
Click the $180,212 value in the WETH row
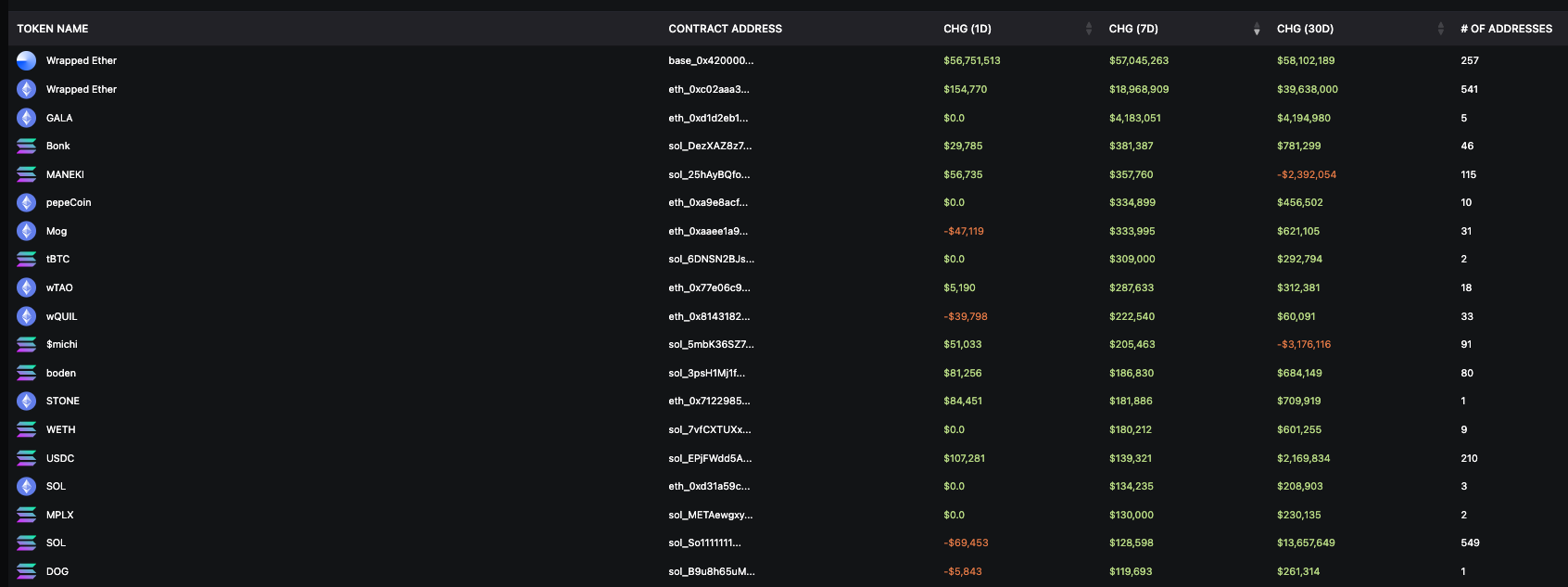tap(1131, 429)
